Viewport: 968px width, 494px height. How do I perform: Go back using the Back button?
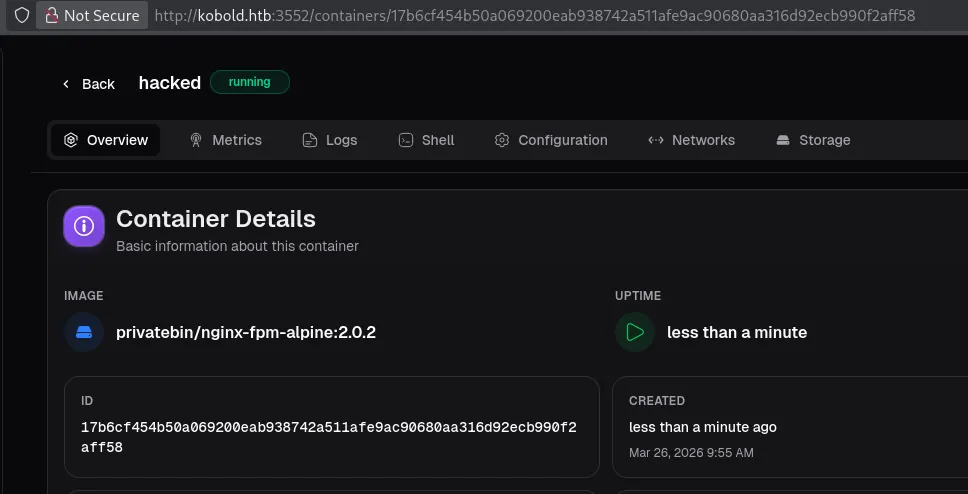pos(88,84)
